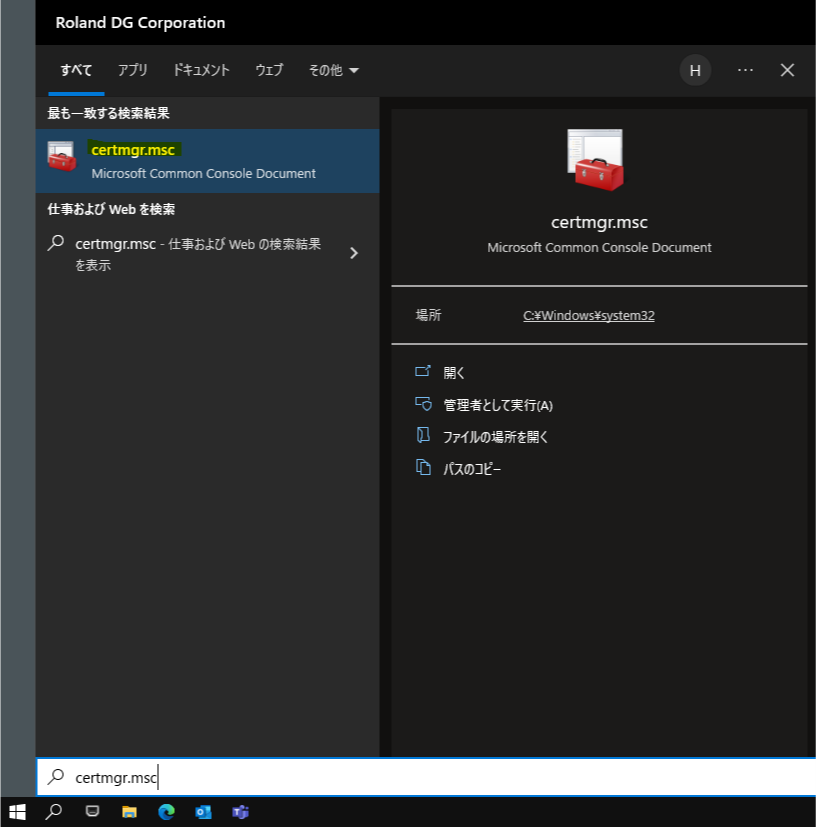Click the certmgr.msc title in preview pane

pos(599,223)
